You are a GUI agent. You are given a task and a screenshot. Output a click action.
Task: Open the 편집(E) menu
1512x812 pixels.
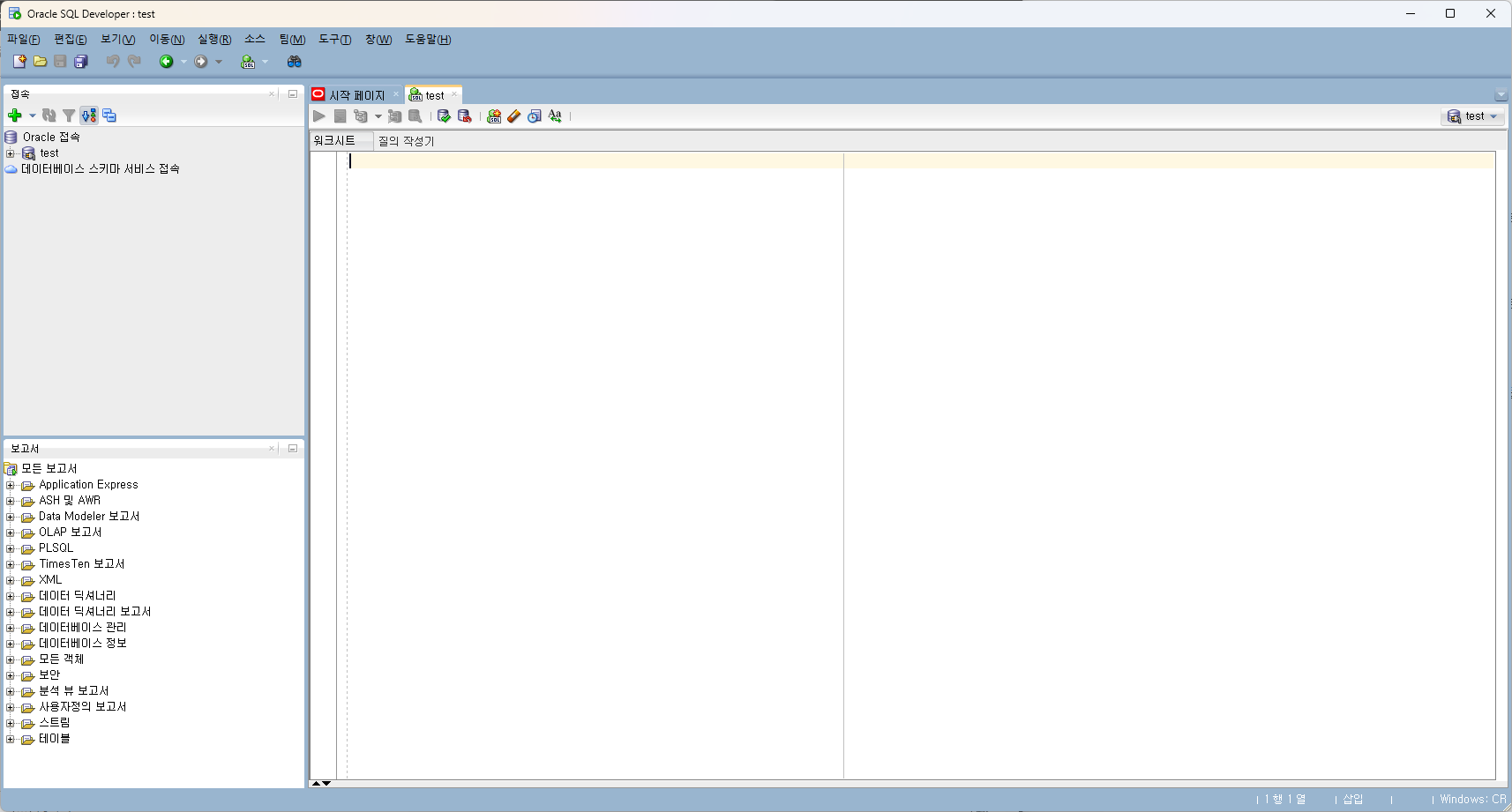point(71,40)
